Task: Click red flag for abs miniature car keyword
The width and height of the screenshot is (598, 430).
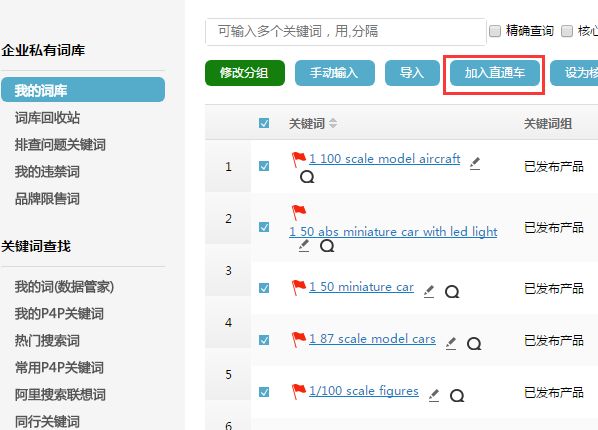Action: pyautogui.click(x=299, y=212)
